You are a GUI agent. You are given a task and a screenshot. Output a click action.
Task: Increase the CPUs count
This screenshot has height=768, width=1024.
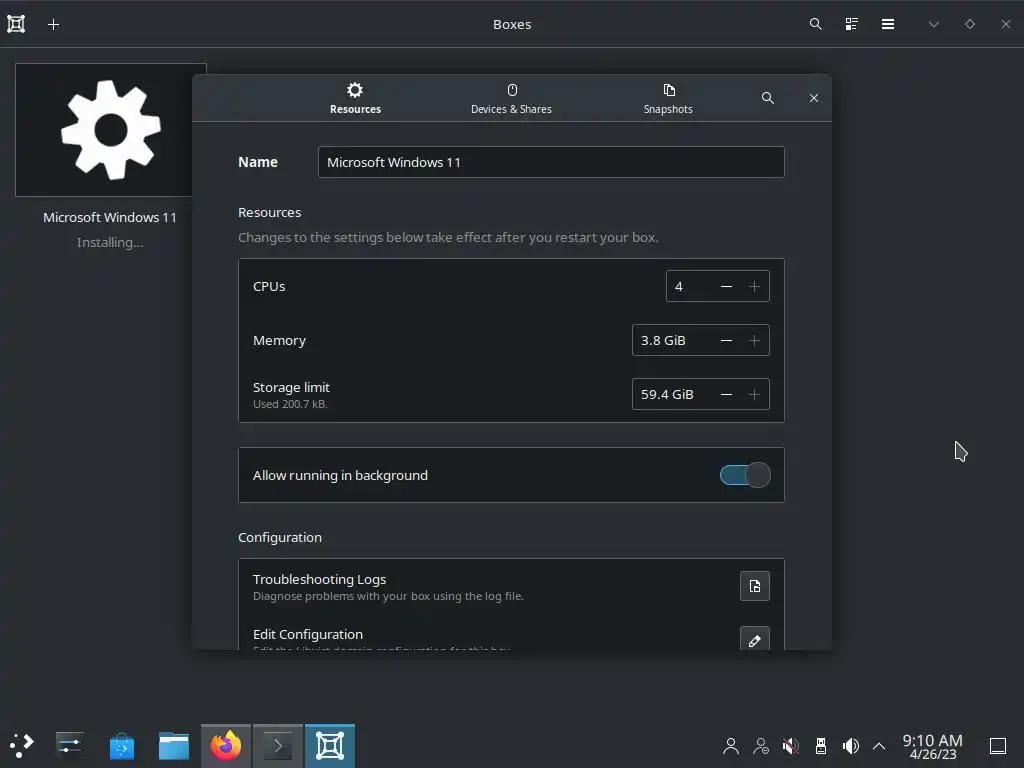(x=754, y=287)
